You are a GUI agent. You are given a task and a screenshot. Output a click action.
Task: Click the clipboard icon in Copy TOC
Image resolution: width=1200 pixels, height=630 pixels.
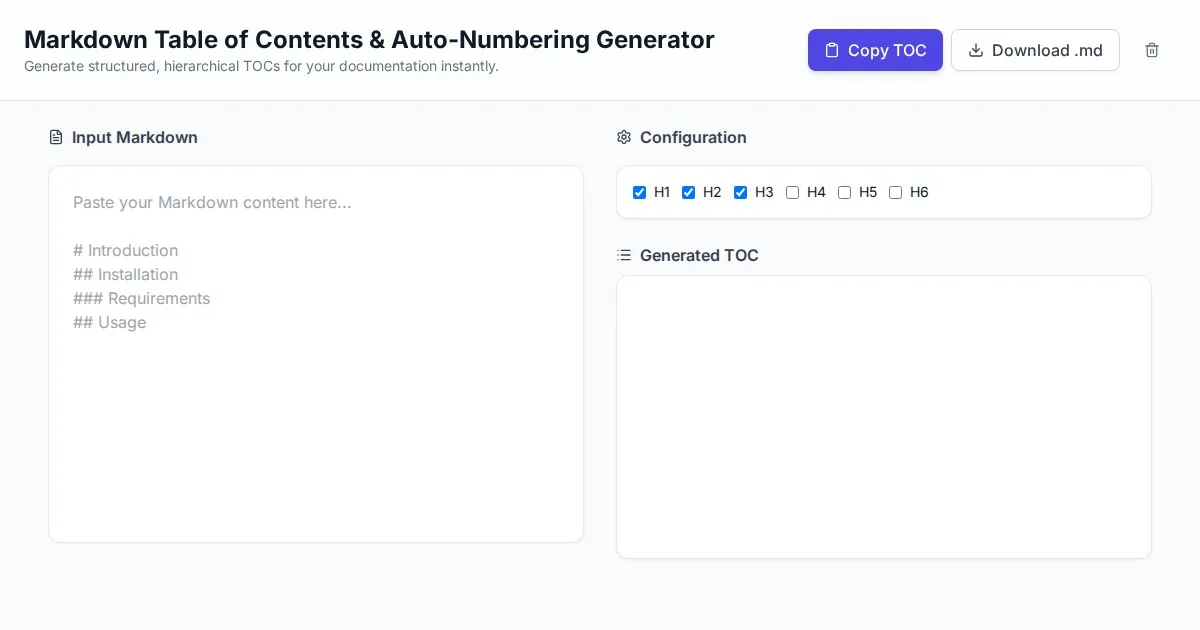coord(831,50)
